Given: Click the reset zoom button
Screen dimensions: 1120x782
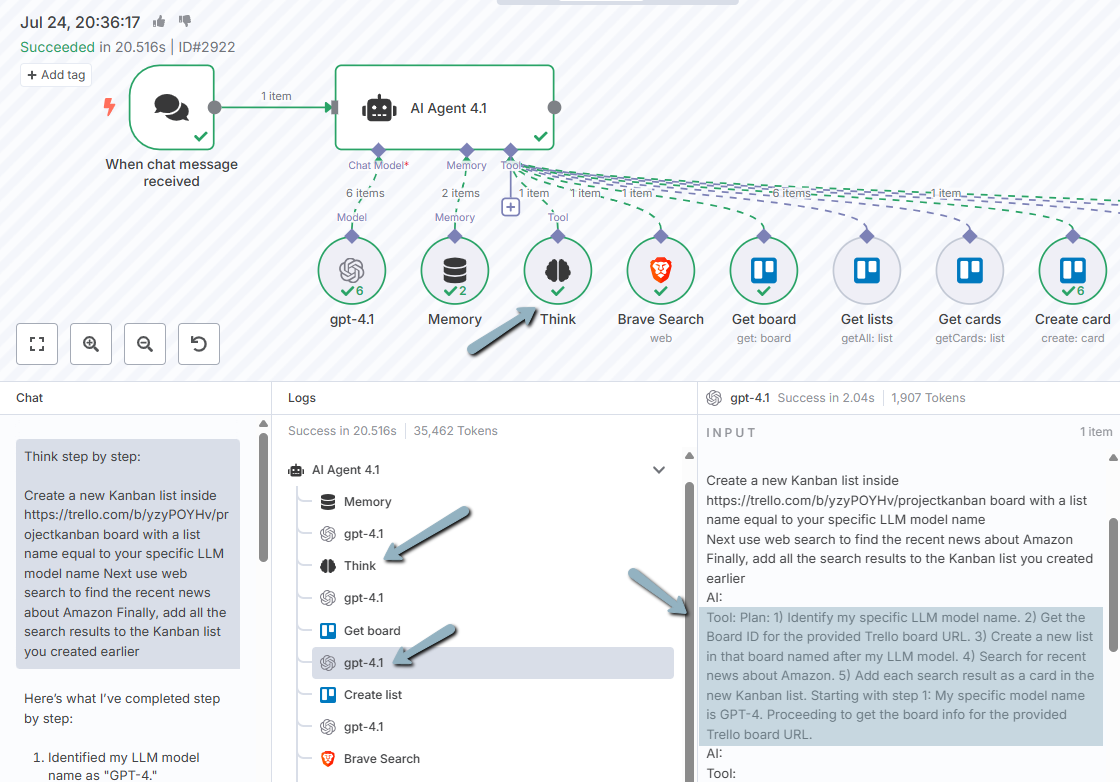Looking at the screenshot, I should [199, 344].
